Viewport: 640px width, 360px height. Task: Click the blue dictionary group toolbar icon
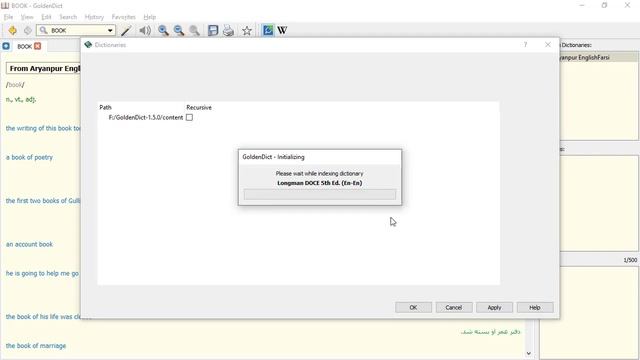pyautogui.click(x=268, y=30)
